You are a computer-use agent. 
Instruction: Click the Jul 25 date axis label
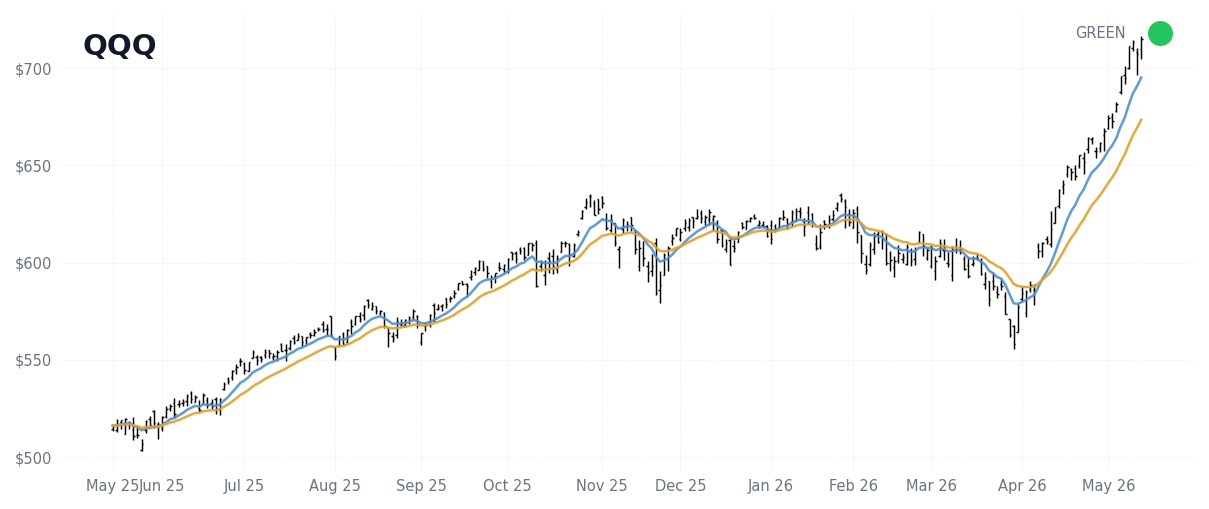[244, 486]
